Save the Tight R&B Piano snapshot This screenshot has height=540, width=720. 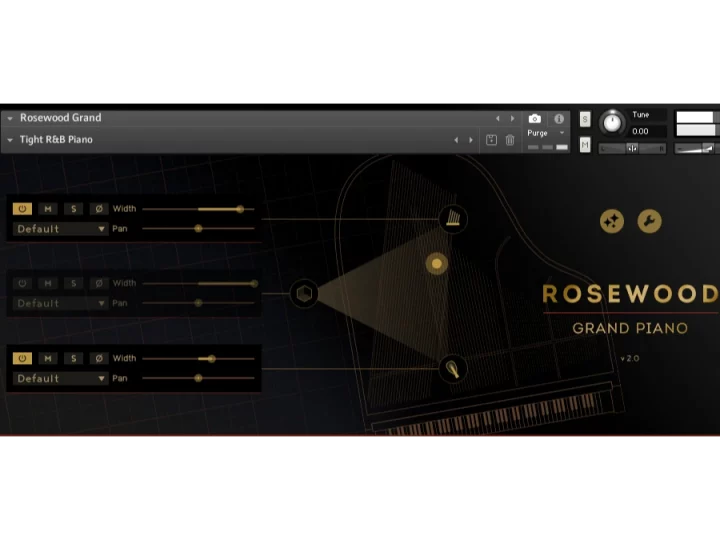[491, 140]
